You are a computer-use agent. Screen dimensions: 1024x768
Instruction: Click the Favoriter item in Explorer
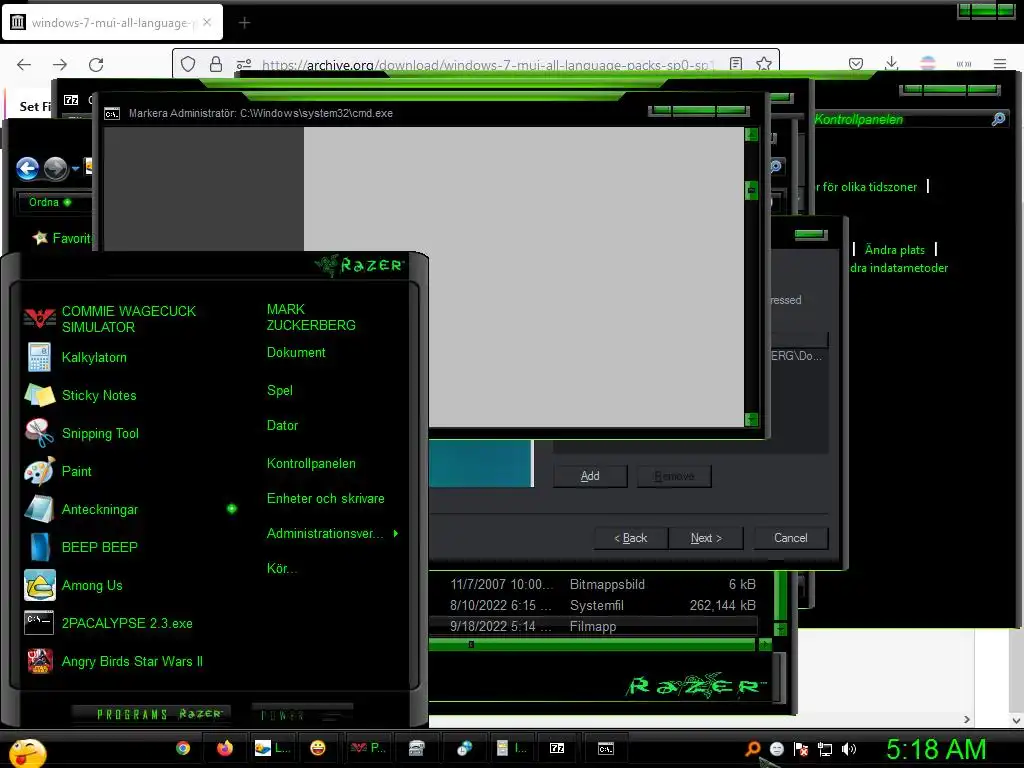[62, 238]
